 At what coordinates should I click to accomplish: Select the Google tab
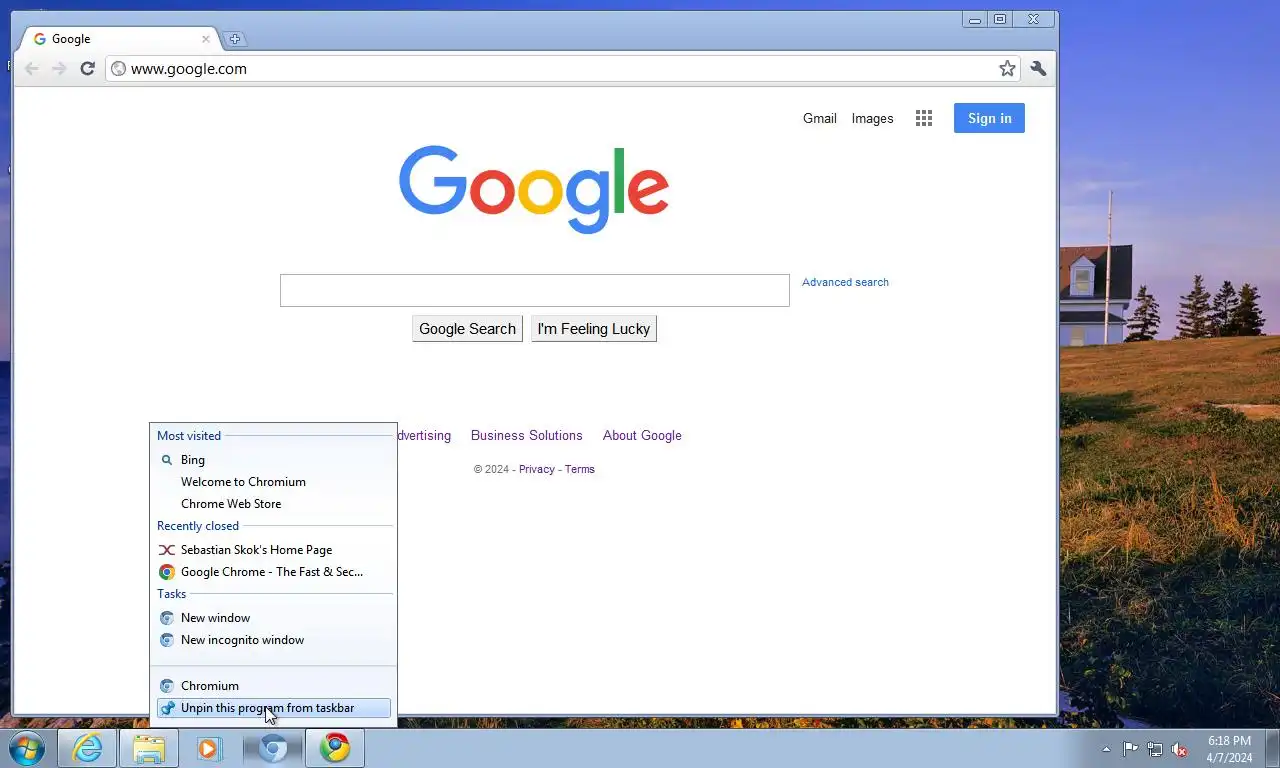click(120, 39)
